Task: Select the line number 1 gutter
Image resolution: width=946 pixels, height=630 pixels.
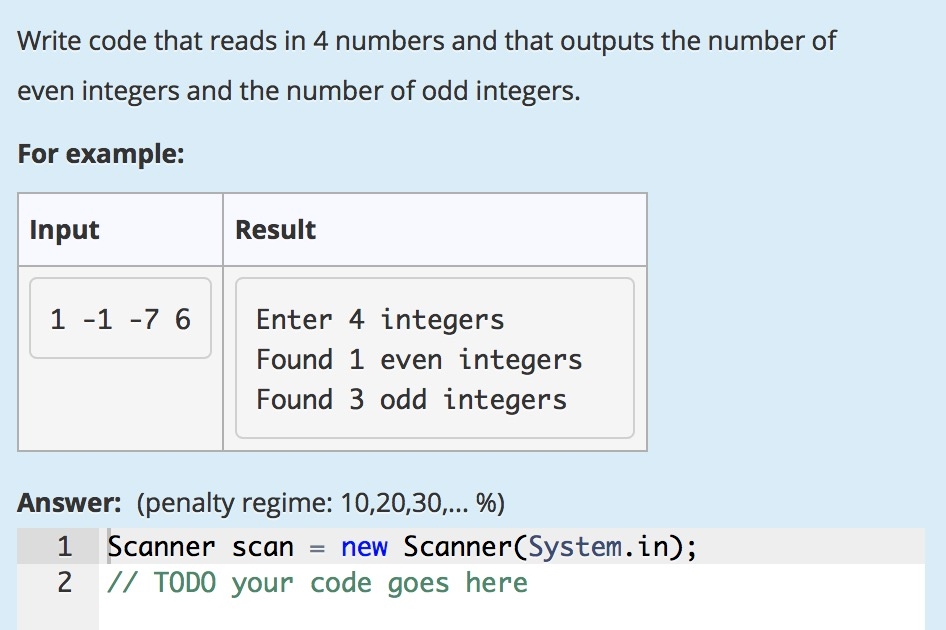Action: point(63,547)
